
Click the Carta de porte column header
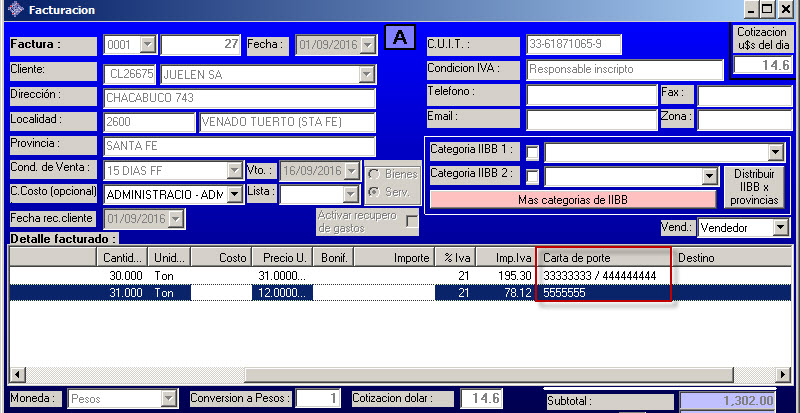[x=603, y=258]
